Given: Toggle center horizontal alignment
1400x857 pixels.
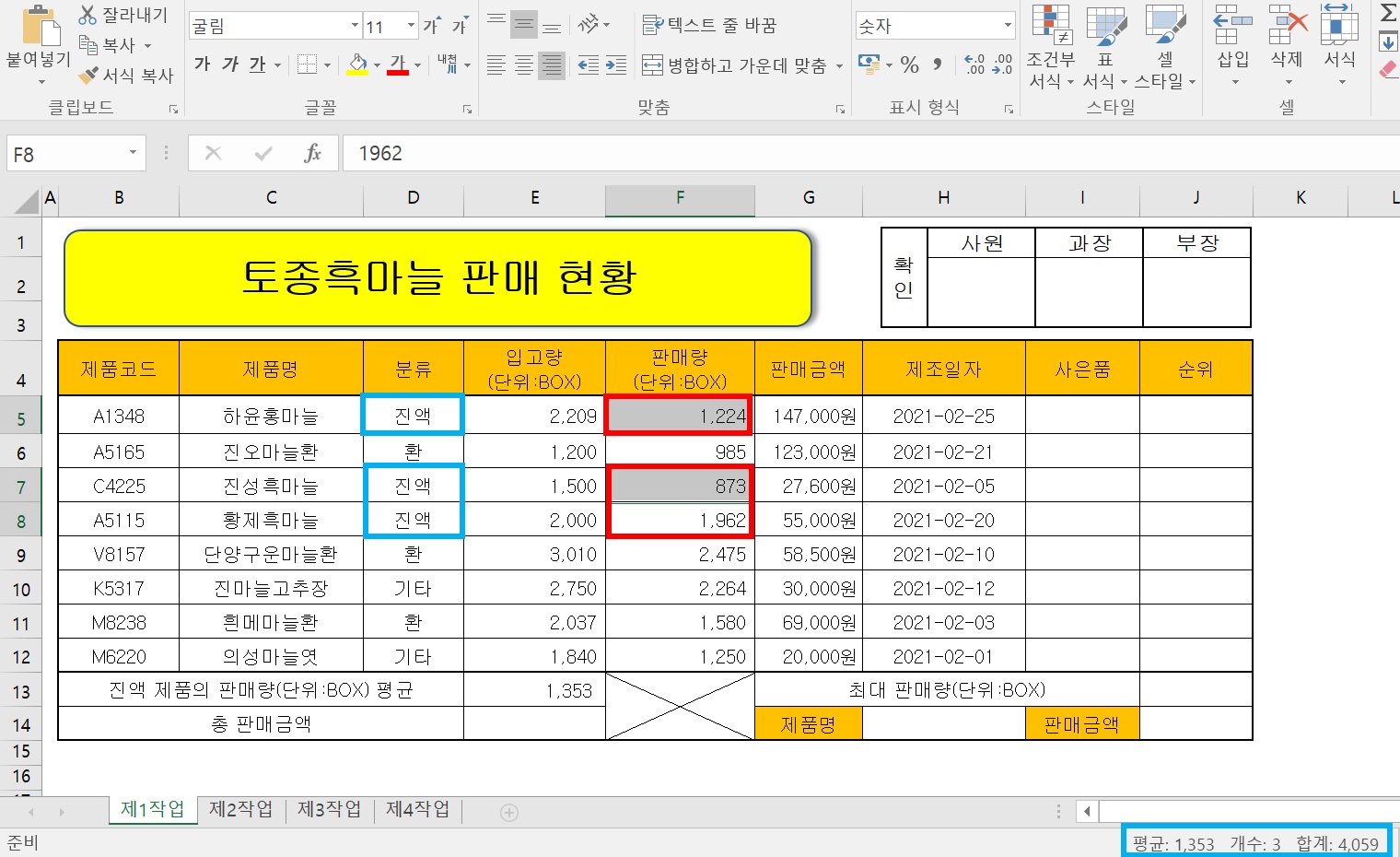Looking at the screenshot, I should pos(524,64).
